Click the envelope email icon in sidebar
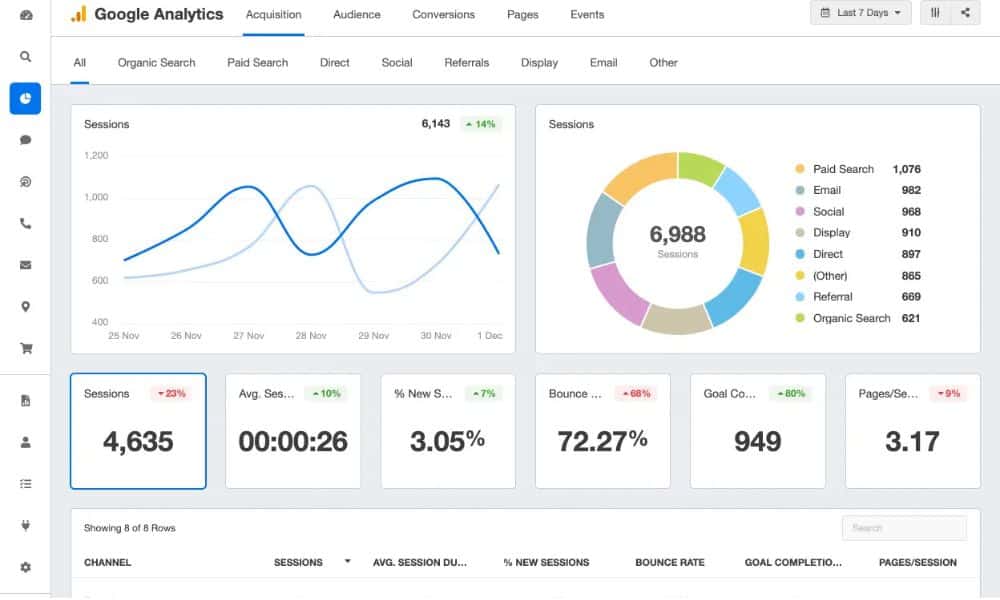Image resolution: width=1000 pixels, height=600 pixels. pos(25,265)
